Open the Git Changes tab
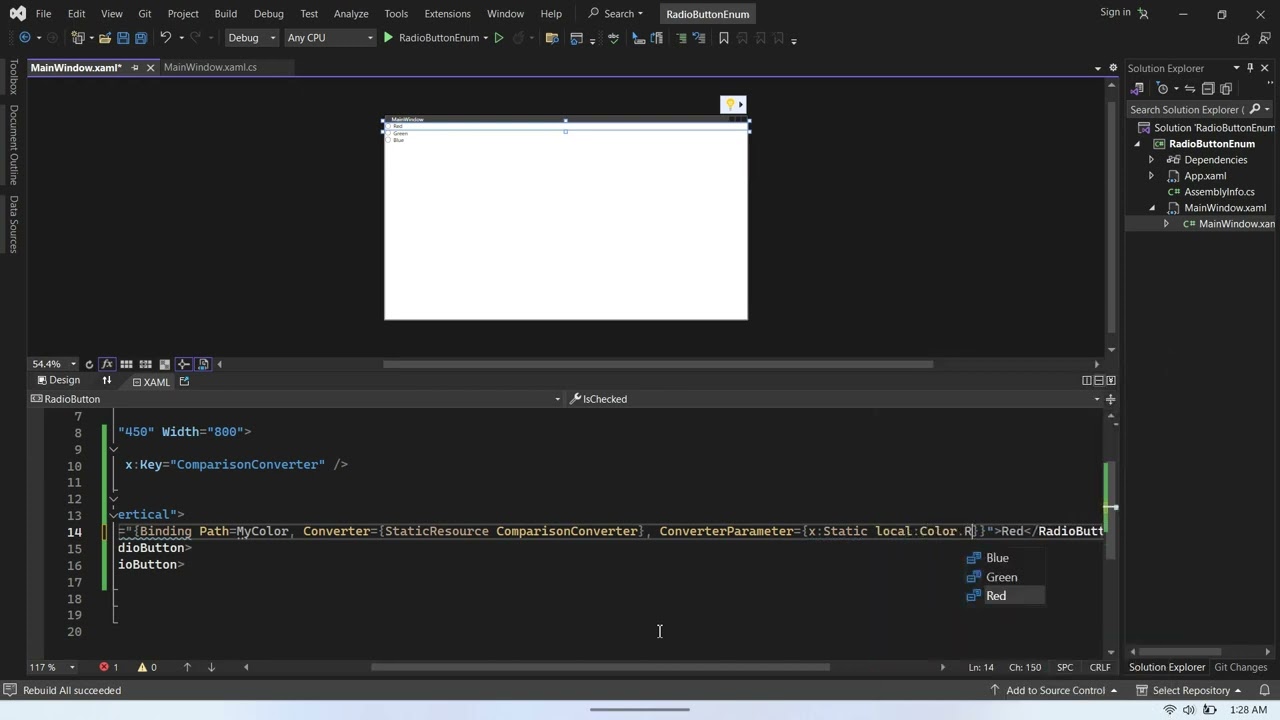 1241,667
